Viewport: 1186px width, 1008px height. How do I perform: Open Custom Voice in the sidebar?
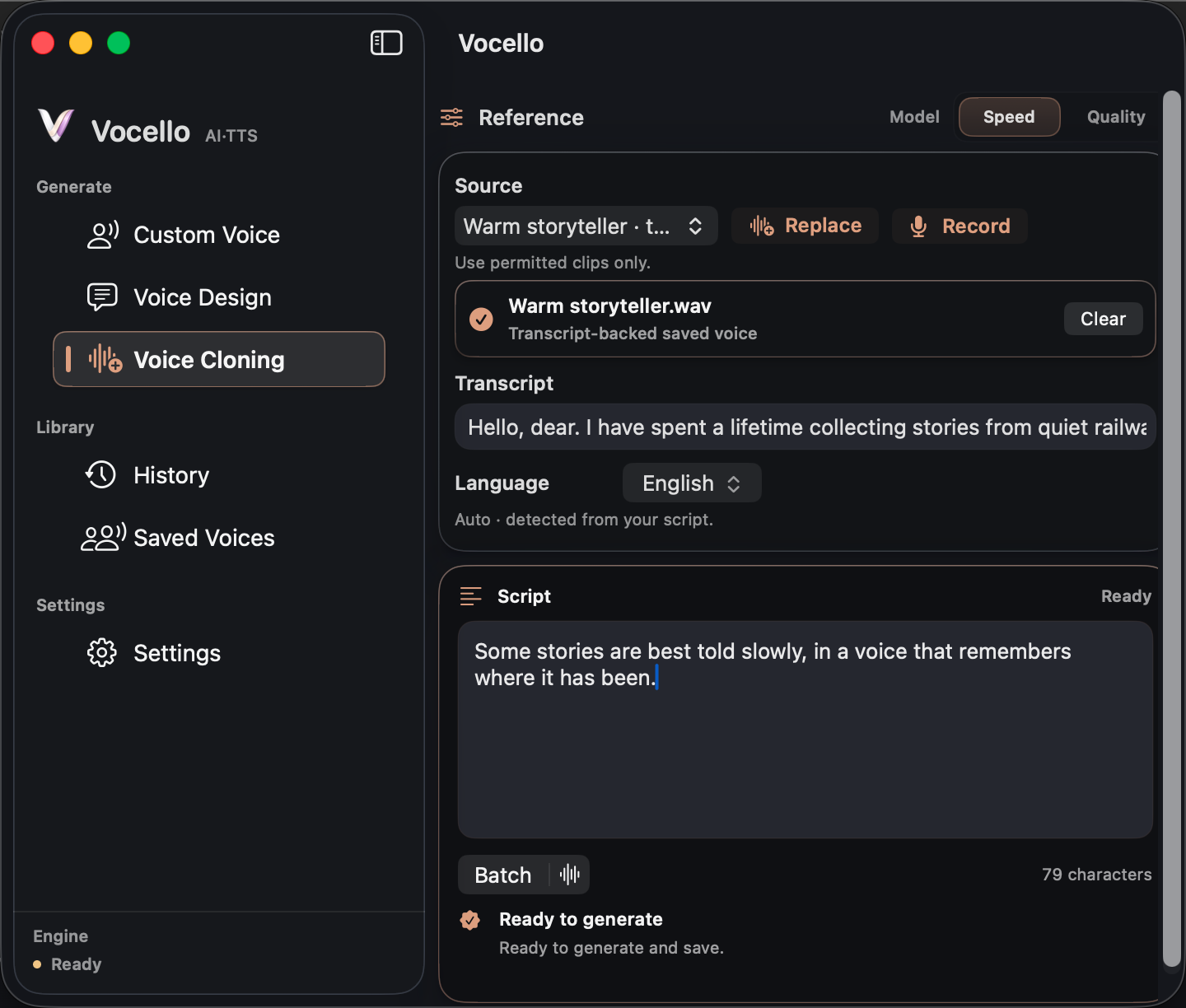click(x=219, y=235)
